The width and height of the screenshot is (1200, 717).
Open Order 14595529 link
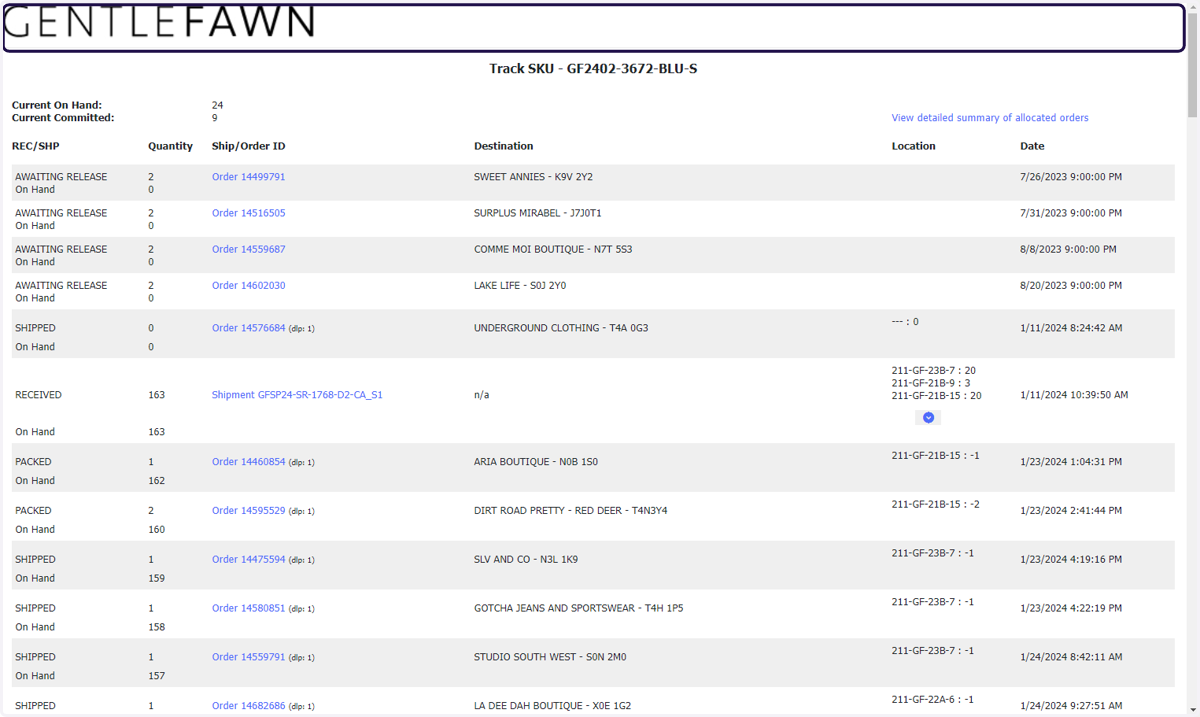[248, 510]
